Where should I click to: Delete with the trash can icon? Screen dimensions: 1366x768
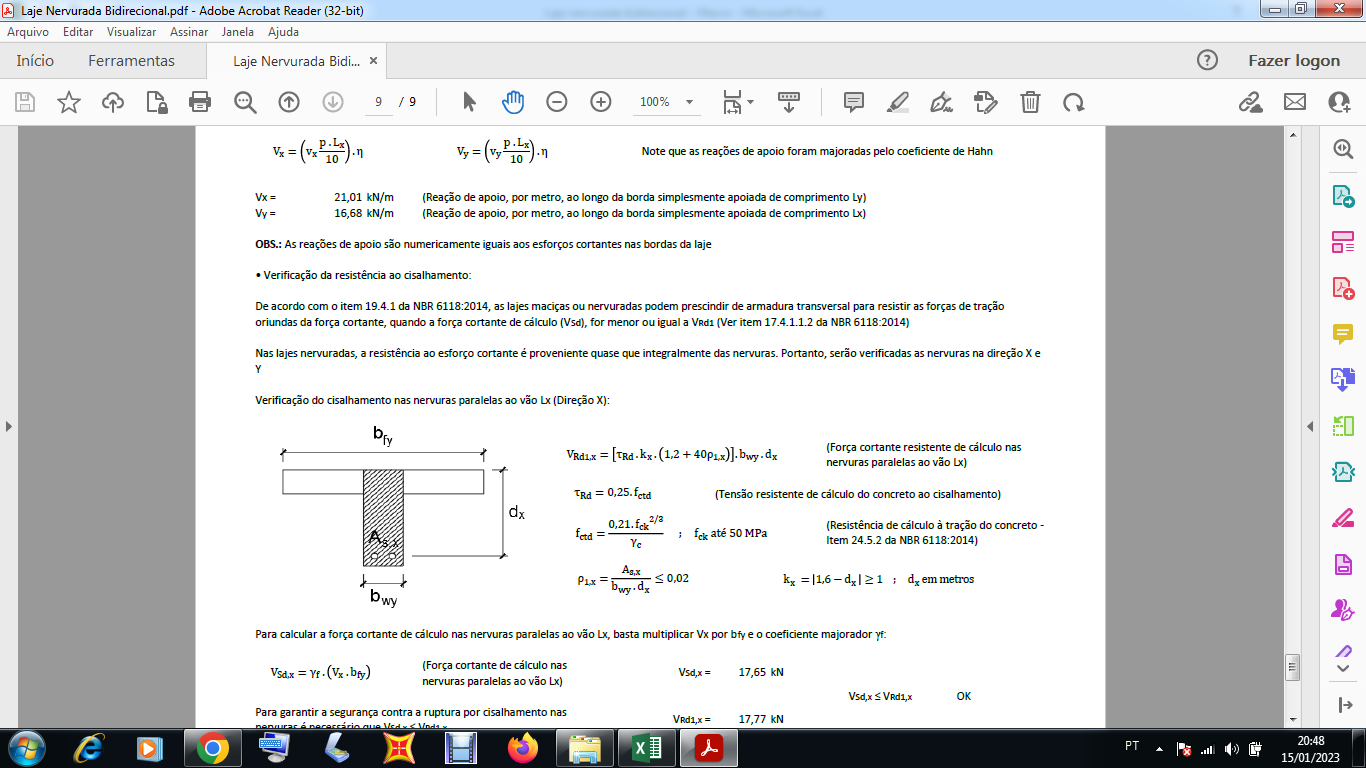point(1030,102)
